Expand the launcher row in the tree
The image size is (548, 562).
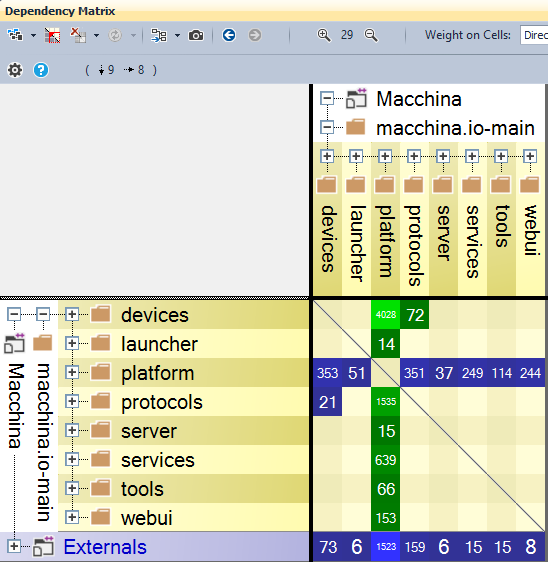click(72, 343)
